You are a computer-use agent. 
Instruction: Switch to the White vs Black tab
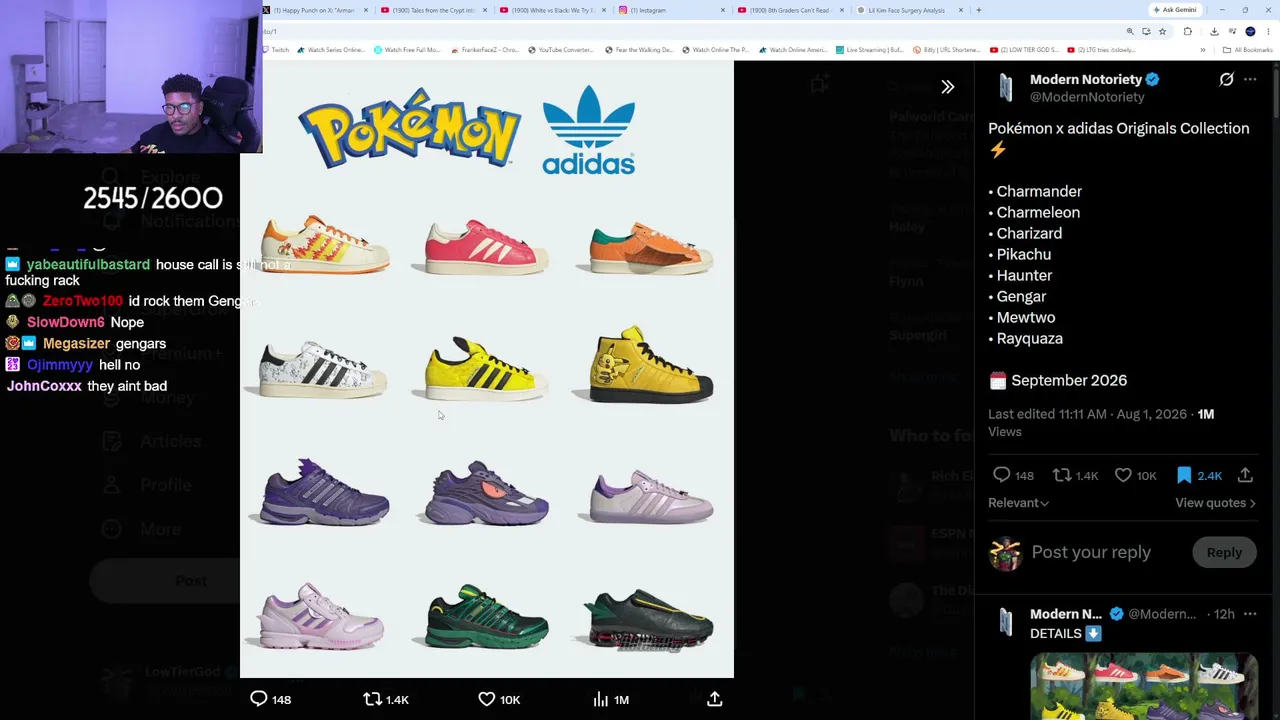coord(553,10)
